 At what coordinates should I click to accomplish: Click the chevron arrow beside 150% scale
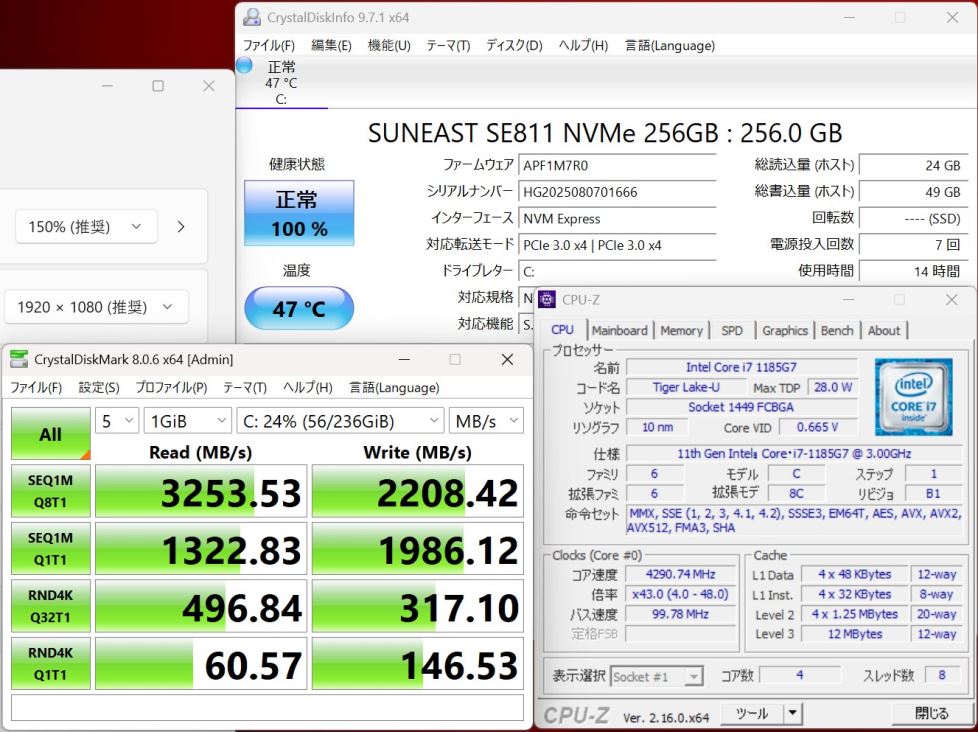pyautogui.click(x=181, y=227)
